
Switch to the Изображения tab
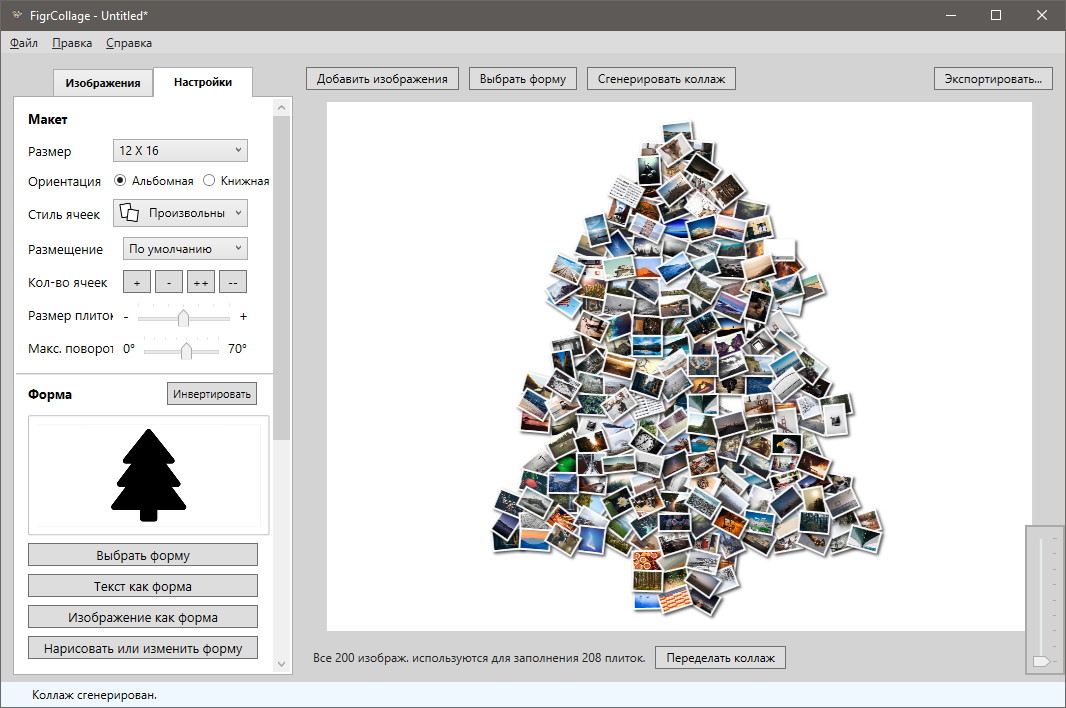click(x=102, y=83)
